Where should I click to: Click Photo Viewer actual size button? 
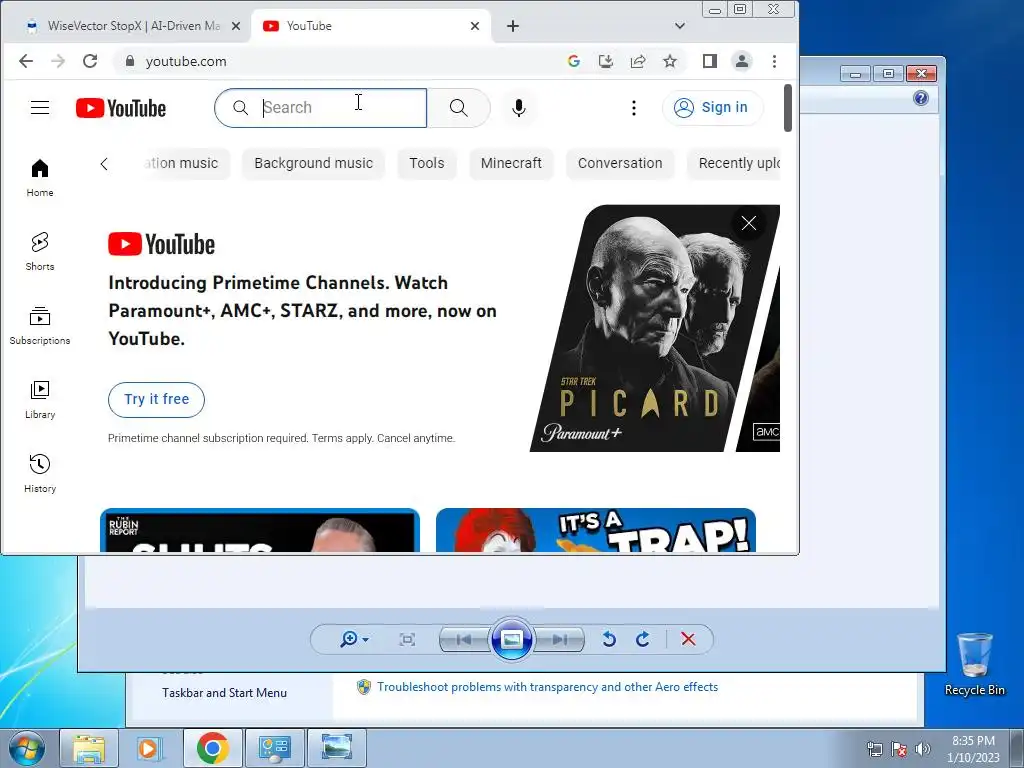pyautogui.click(x=407, y=639)
